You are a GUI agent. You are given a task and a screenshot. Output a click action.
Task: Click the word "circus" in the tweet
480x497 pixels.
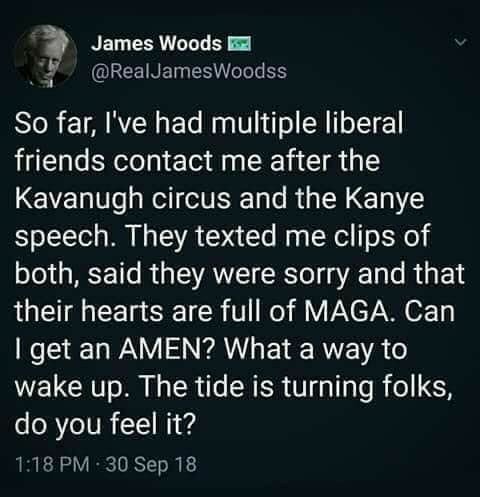tap(191, 198)
